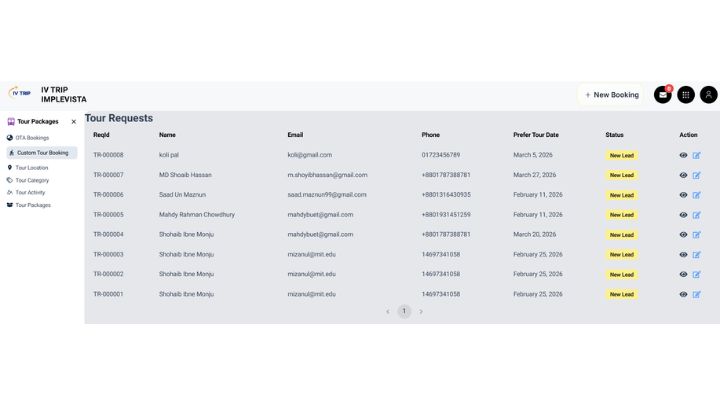This screenshot has width=720, height=405.
Task: Open the user profile icon
Action: 708,95
